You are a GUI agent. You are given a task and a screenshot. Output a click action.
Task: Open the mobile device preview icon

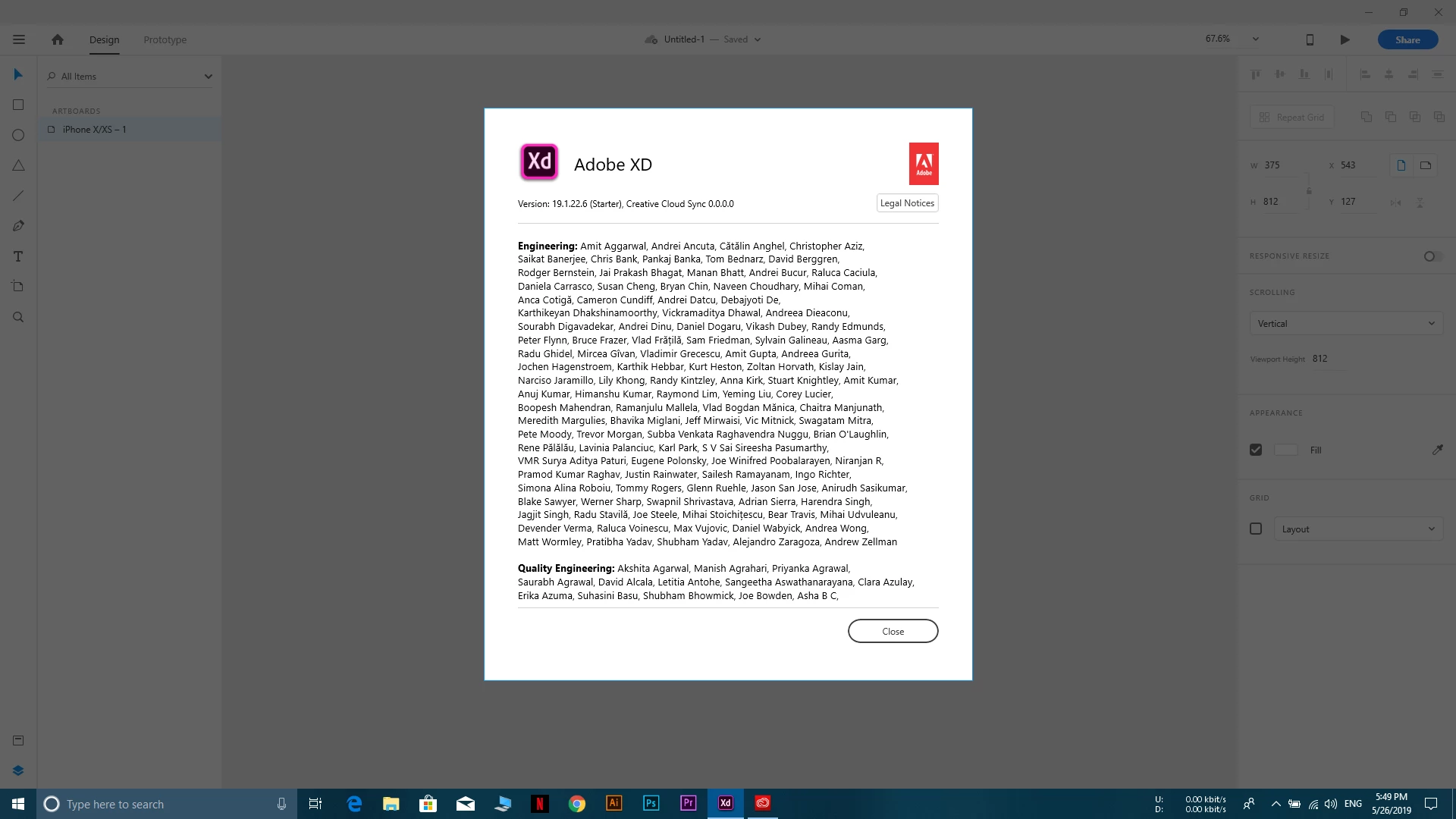click(x=1310, y=39)
